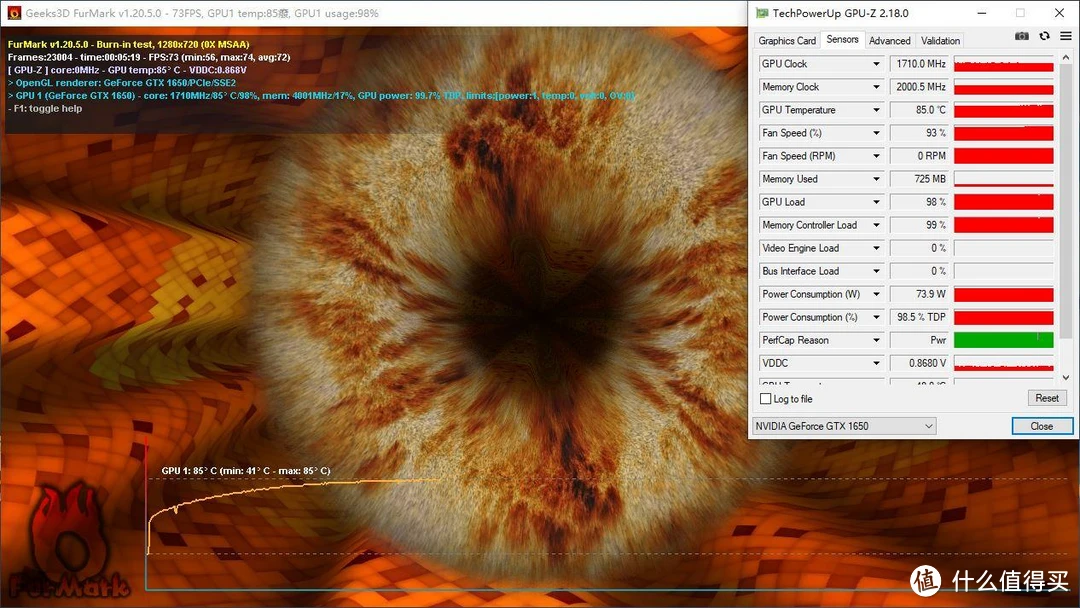Click the Power Consumption (W) graph bar
Image resolution: width=1080 pixels, height=608 pixels.
tap(1004, 295)
